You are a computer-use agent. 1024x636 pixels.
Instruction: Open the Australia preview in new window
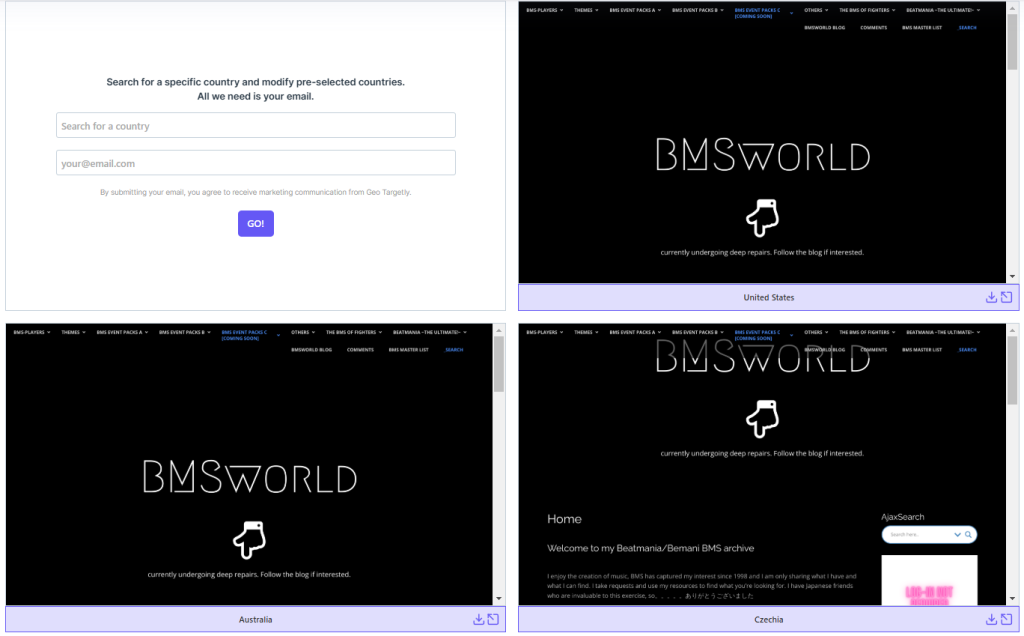[x=494, y=619]
